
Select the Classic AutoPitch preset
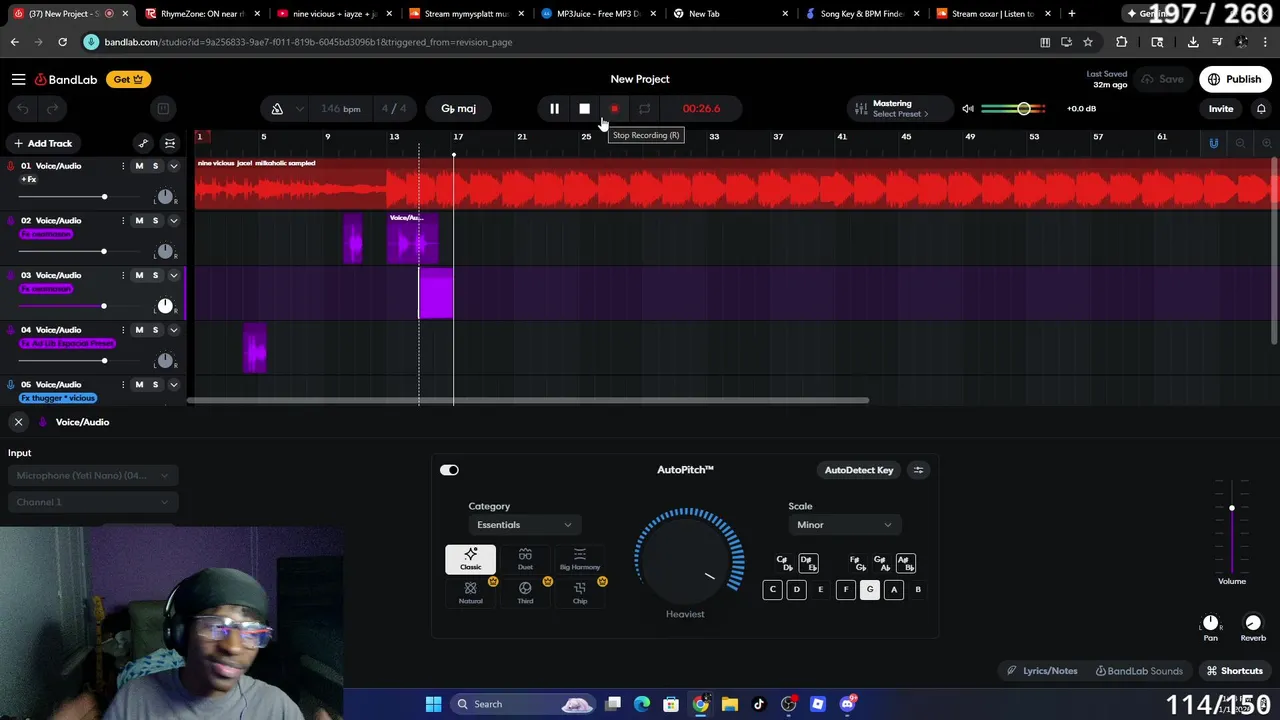pos(470,559)
